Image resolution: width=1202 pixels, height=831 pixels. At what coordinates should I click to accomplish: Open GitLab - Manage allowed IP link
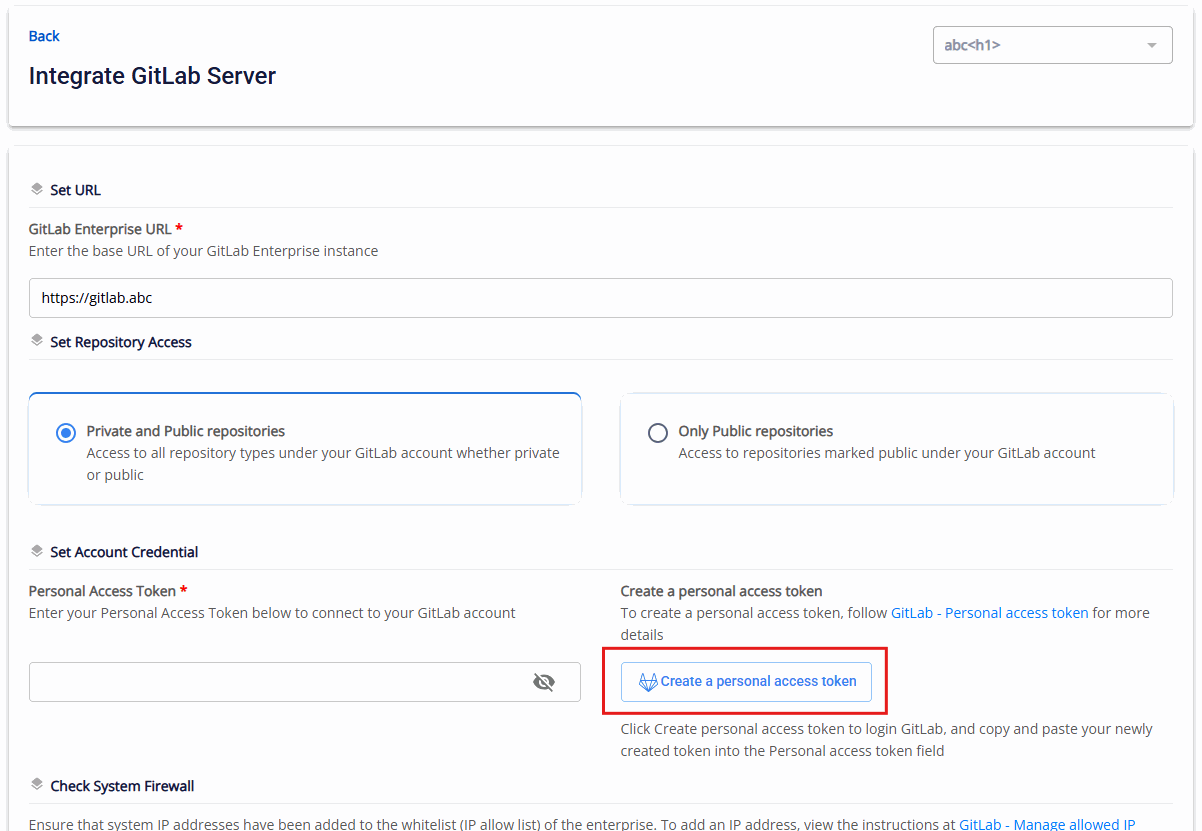1047,824
